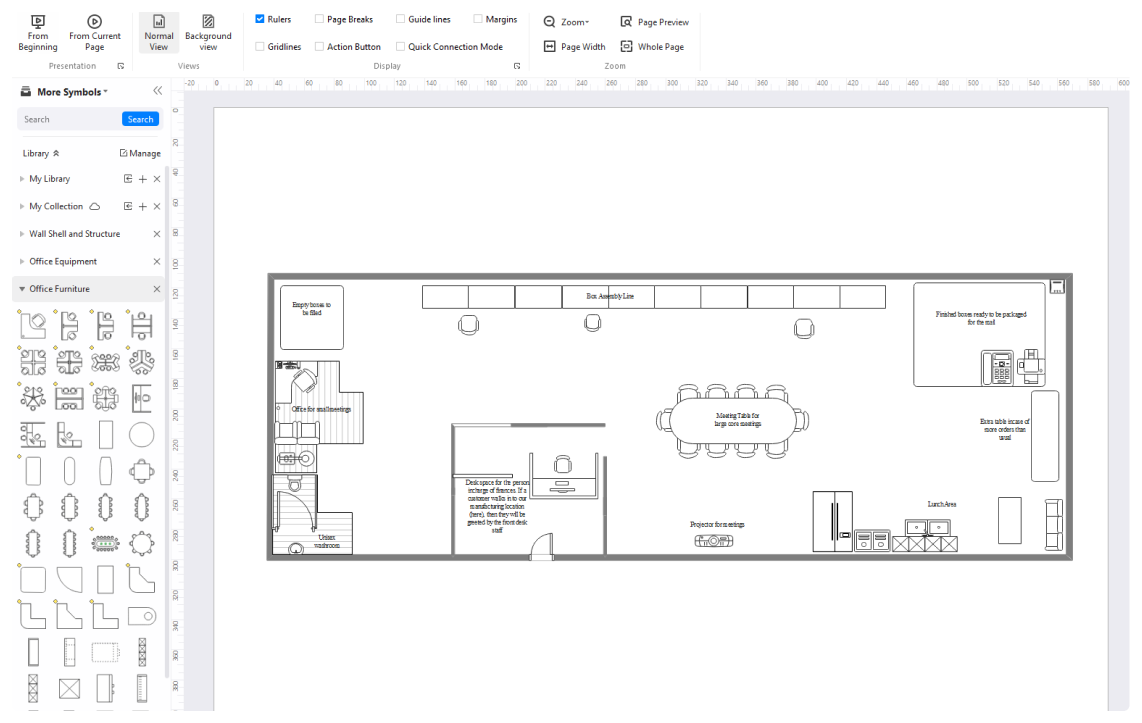Turn on Guide lines
1142x723 pixels.
pos(400,19)
